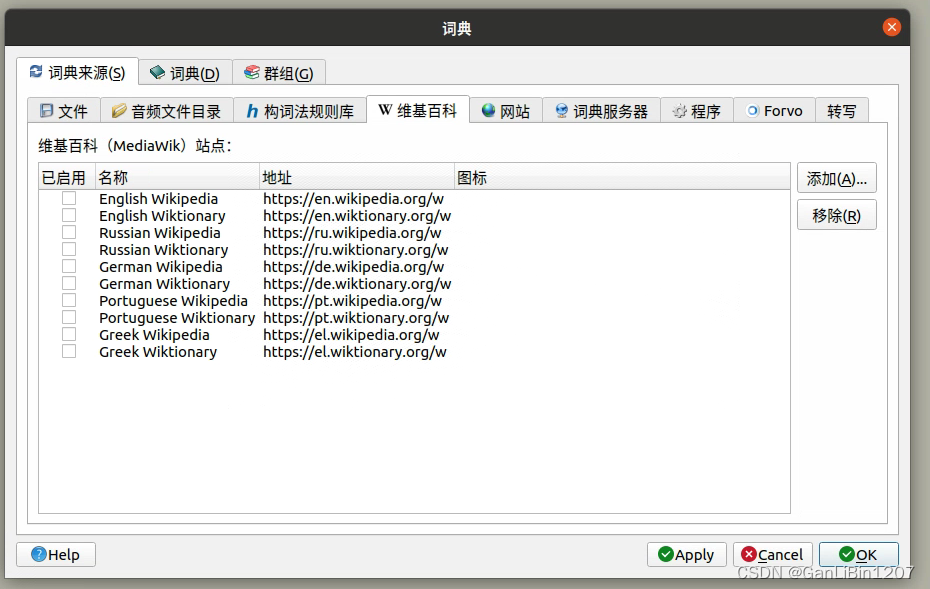930x589 pixels.
Task: Open the 音频文件目录 sub-tab
Action: pyautogui.click(x=167, y=111)
